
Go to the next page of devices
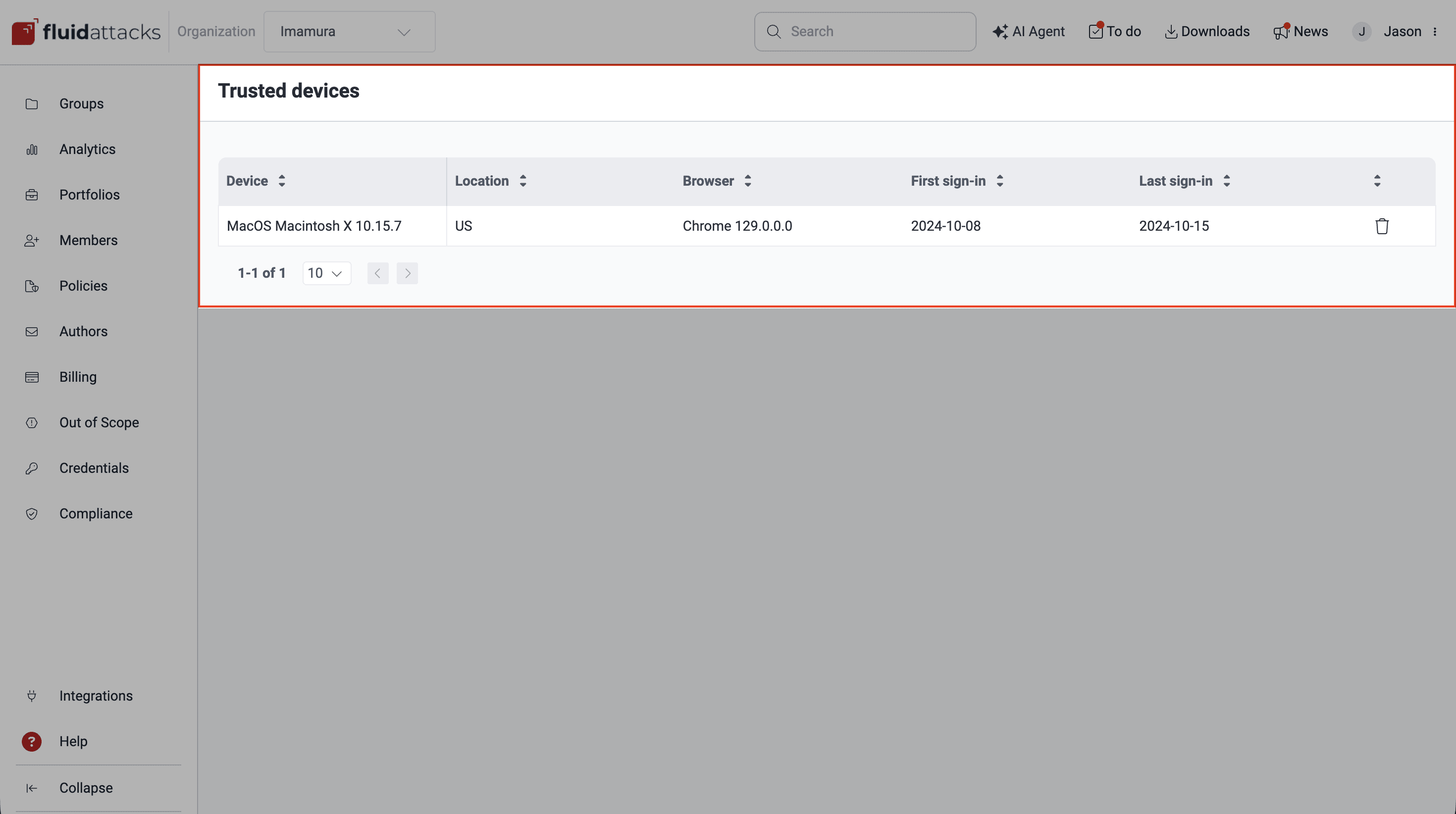click(407, 273)
